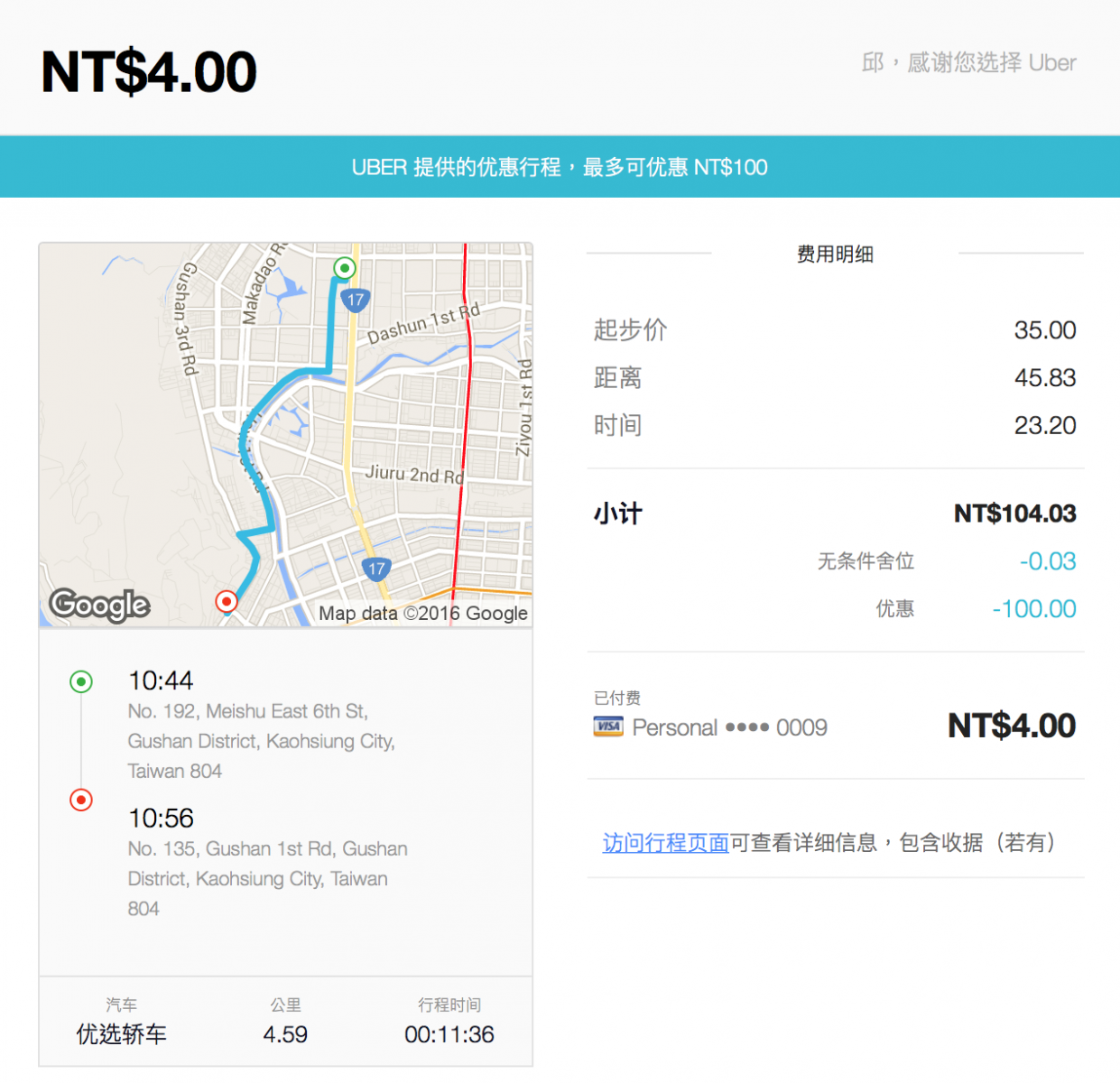Click the upper route 17 shield near Dashun 1st Rd
This screenshot has width=1120, height=1083.
click(356, 300)
